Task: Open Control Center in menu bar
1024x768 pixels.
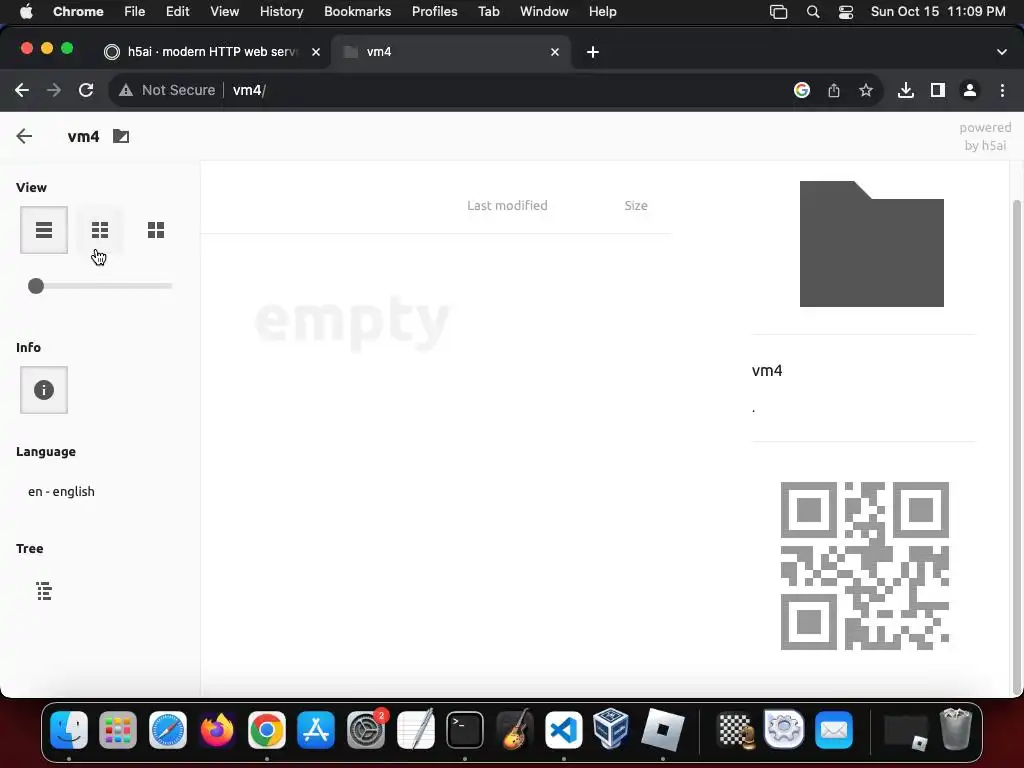Action: [846, 12]
